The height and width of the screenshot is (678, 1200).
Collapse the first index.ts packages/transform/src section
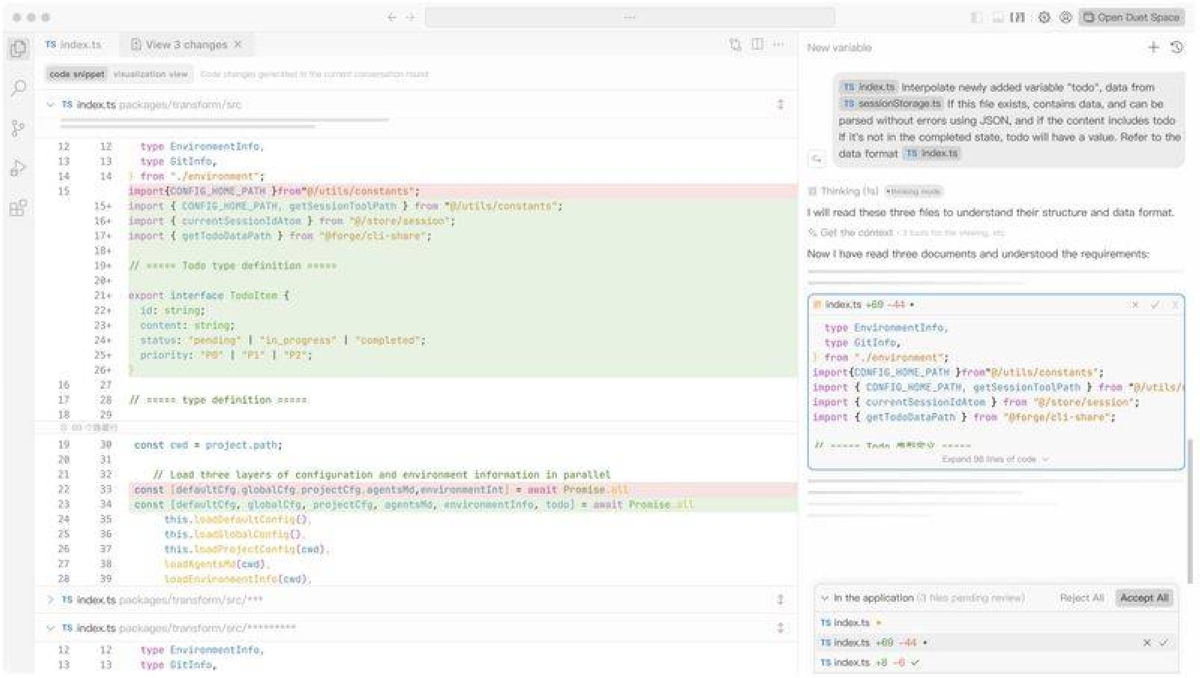[x=51, y=104]
